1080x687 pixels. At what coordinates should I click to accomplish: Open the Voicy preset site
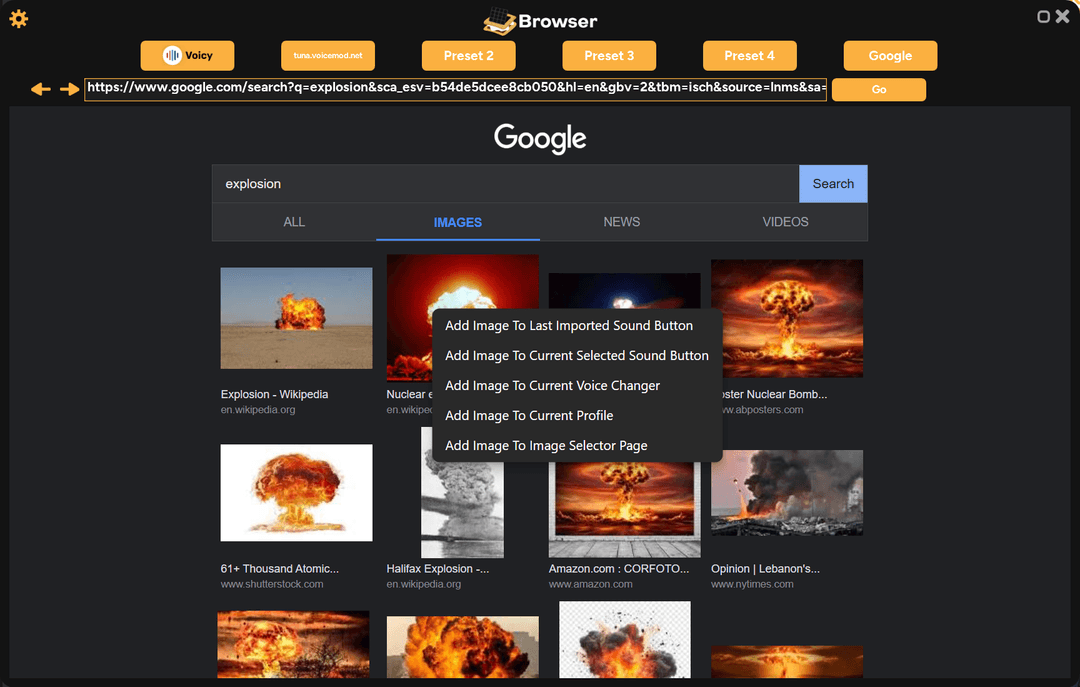pyautogui.click(x=187, y=56)
